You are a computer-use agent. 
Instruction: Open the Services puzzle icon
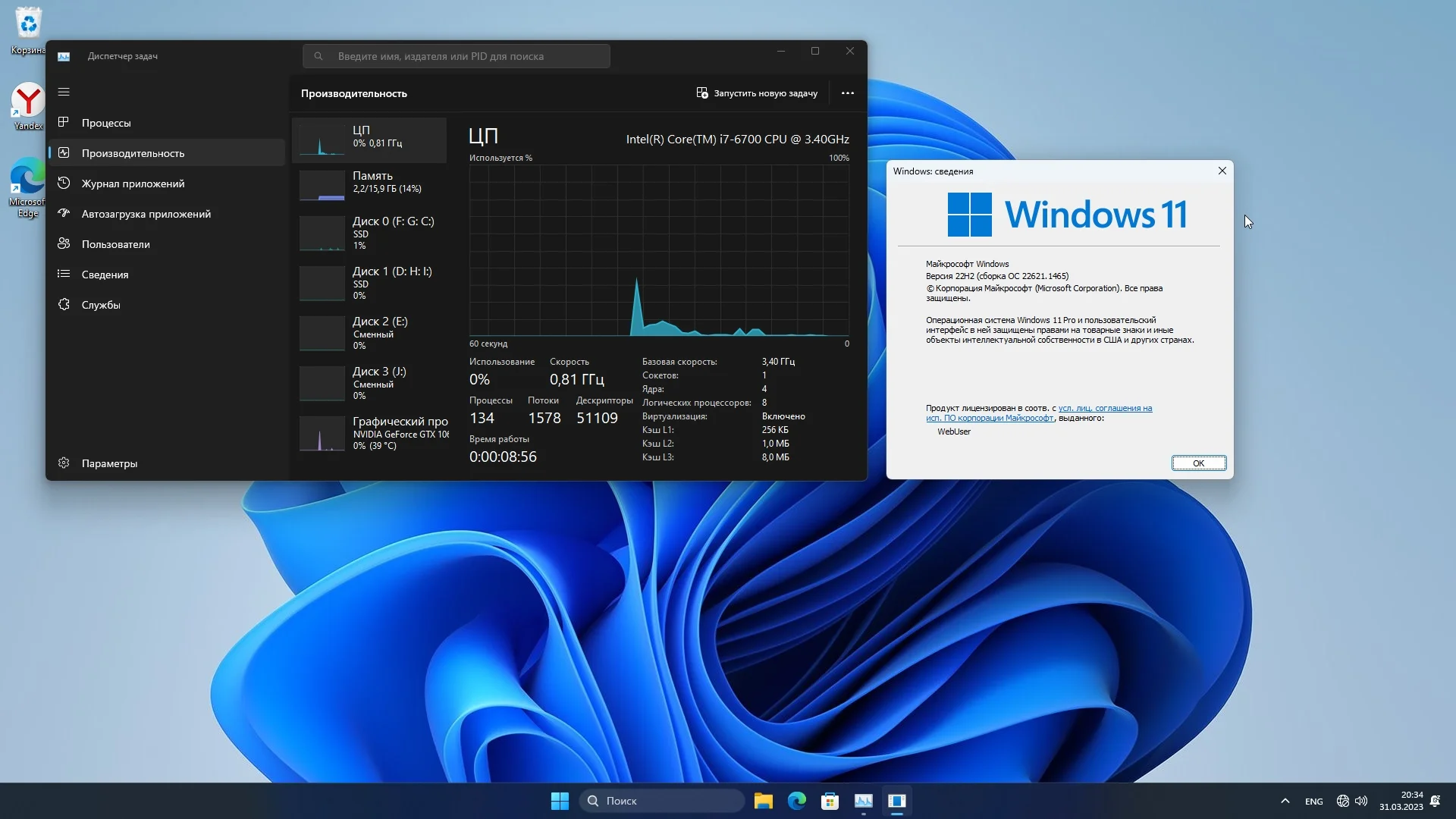(64, 304)
